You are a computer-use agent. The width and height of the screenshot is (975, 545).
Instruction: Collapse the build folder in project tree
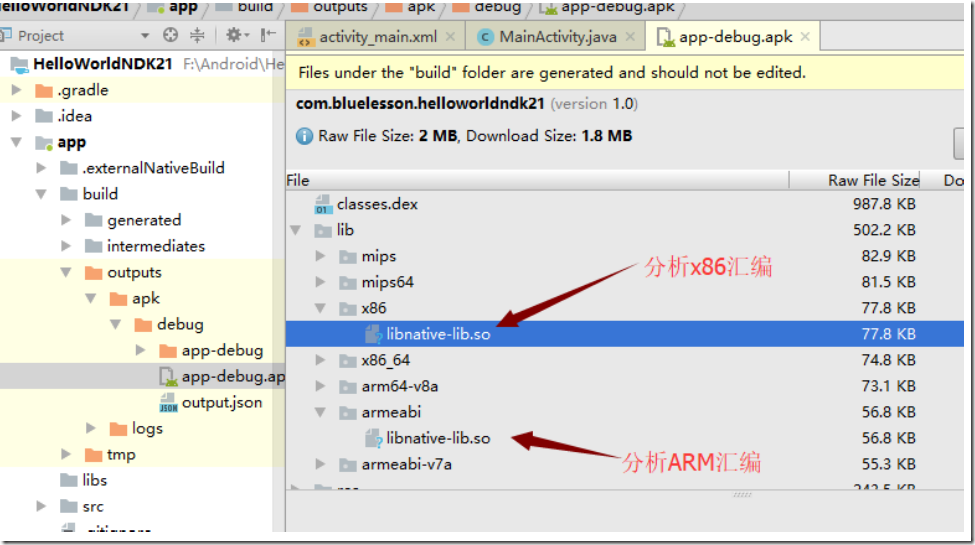(x=41, y=194)
